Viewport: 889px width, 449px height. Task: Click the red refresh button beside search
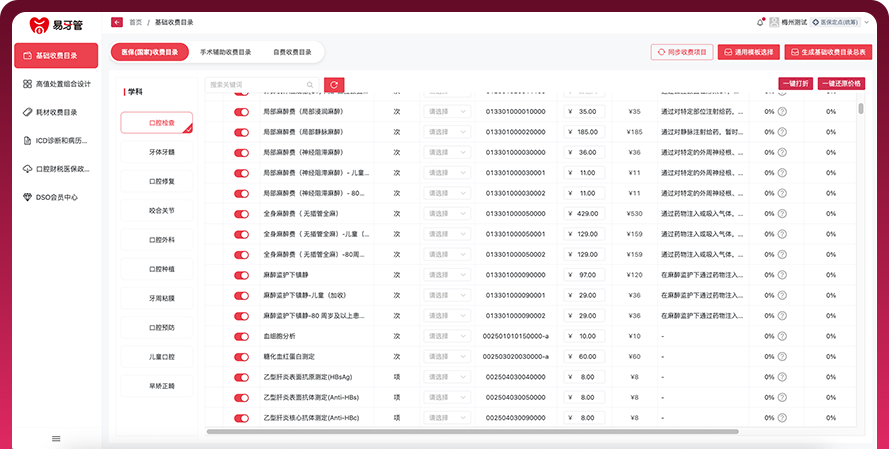point(334,84)
